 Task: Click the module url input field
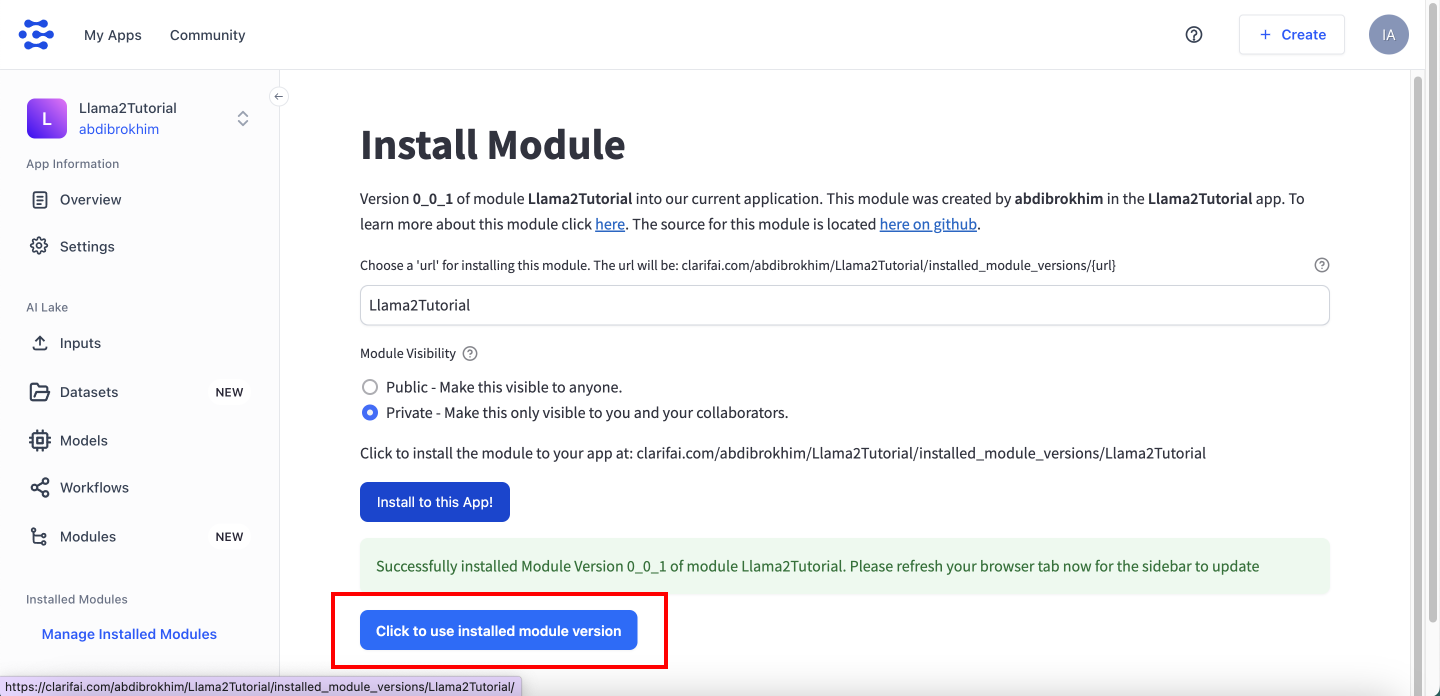click(x=844, y=305)
